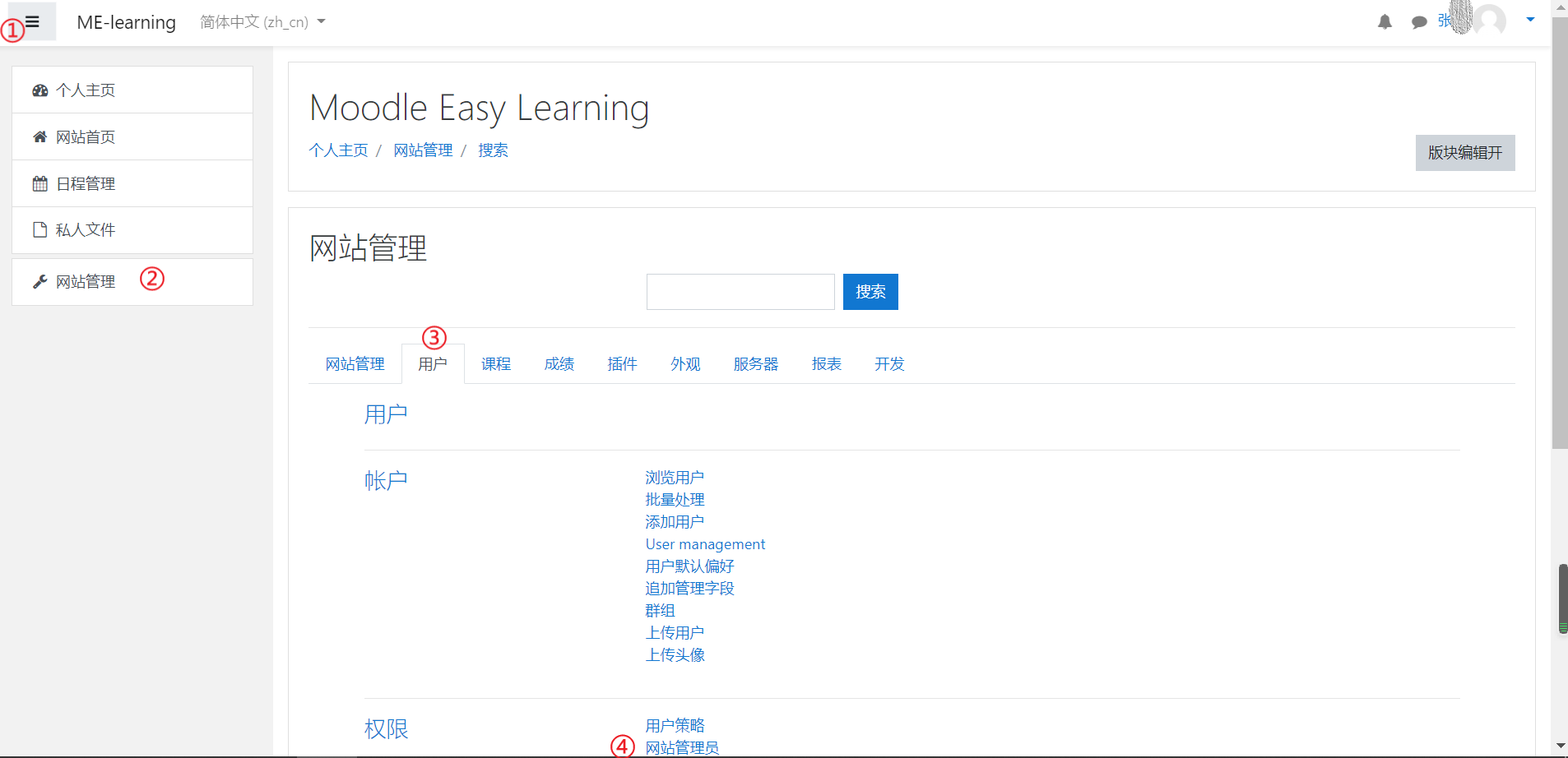Open the notifications bell
Image resolution: width=1568 pixels, height=758 pixels.
point(1385,21)
